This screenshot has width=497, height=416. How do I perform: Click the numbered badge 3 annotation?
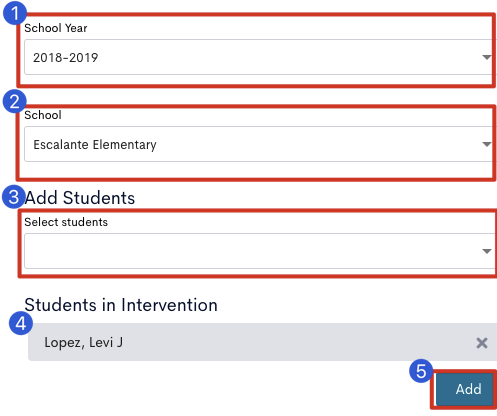[14, 197]
